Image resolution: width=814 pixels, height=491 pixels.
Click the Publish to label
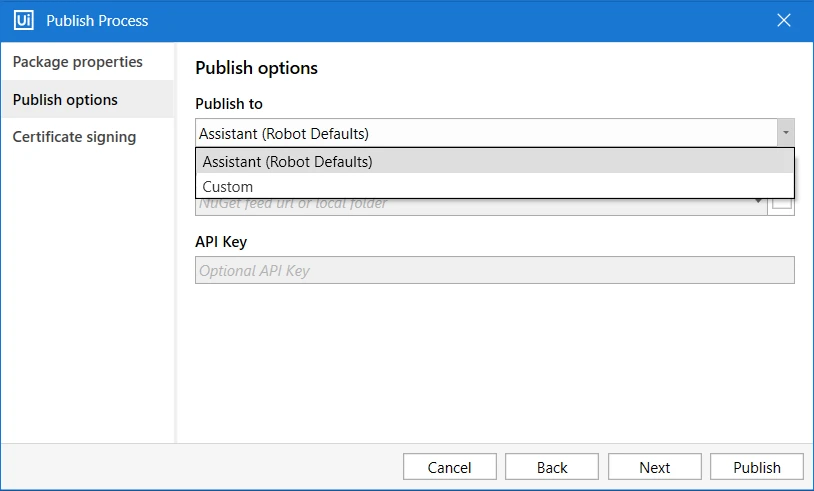(x=229, y=104)
